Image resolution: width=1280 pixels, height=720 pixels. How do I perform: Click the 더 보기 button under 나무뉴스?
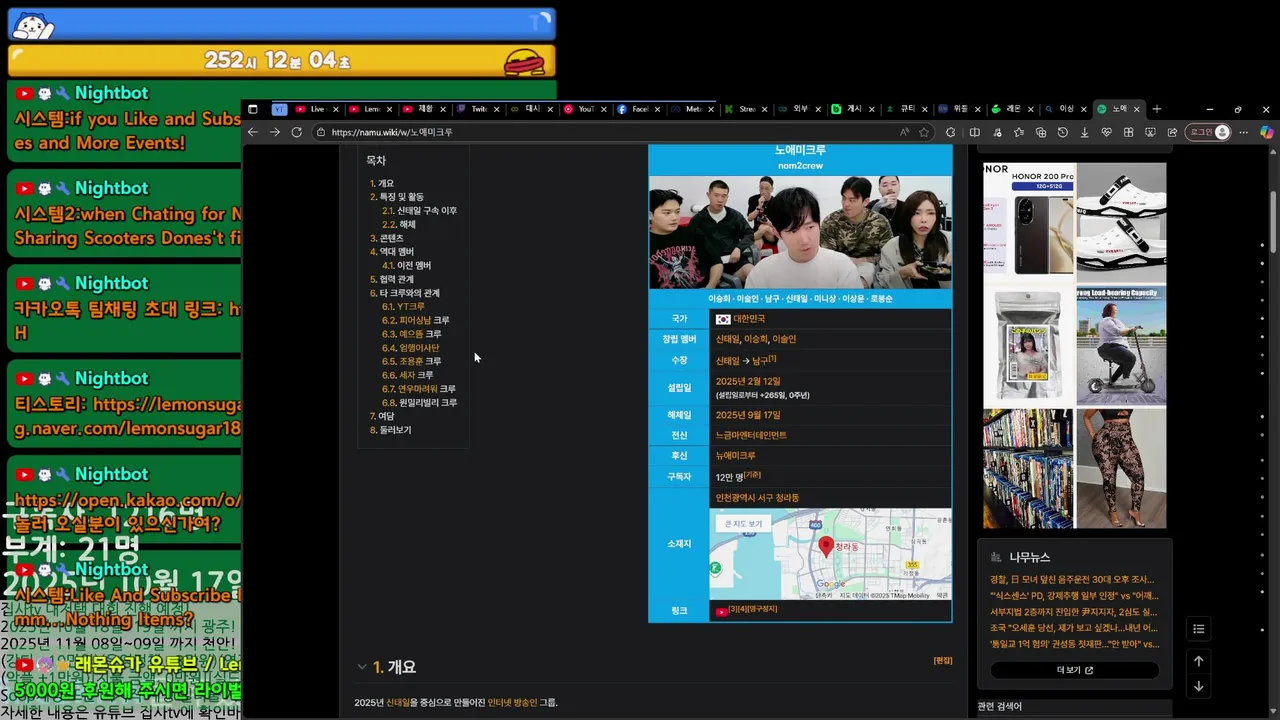(x=1075, y=670)
